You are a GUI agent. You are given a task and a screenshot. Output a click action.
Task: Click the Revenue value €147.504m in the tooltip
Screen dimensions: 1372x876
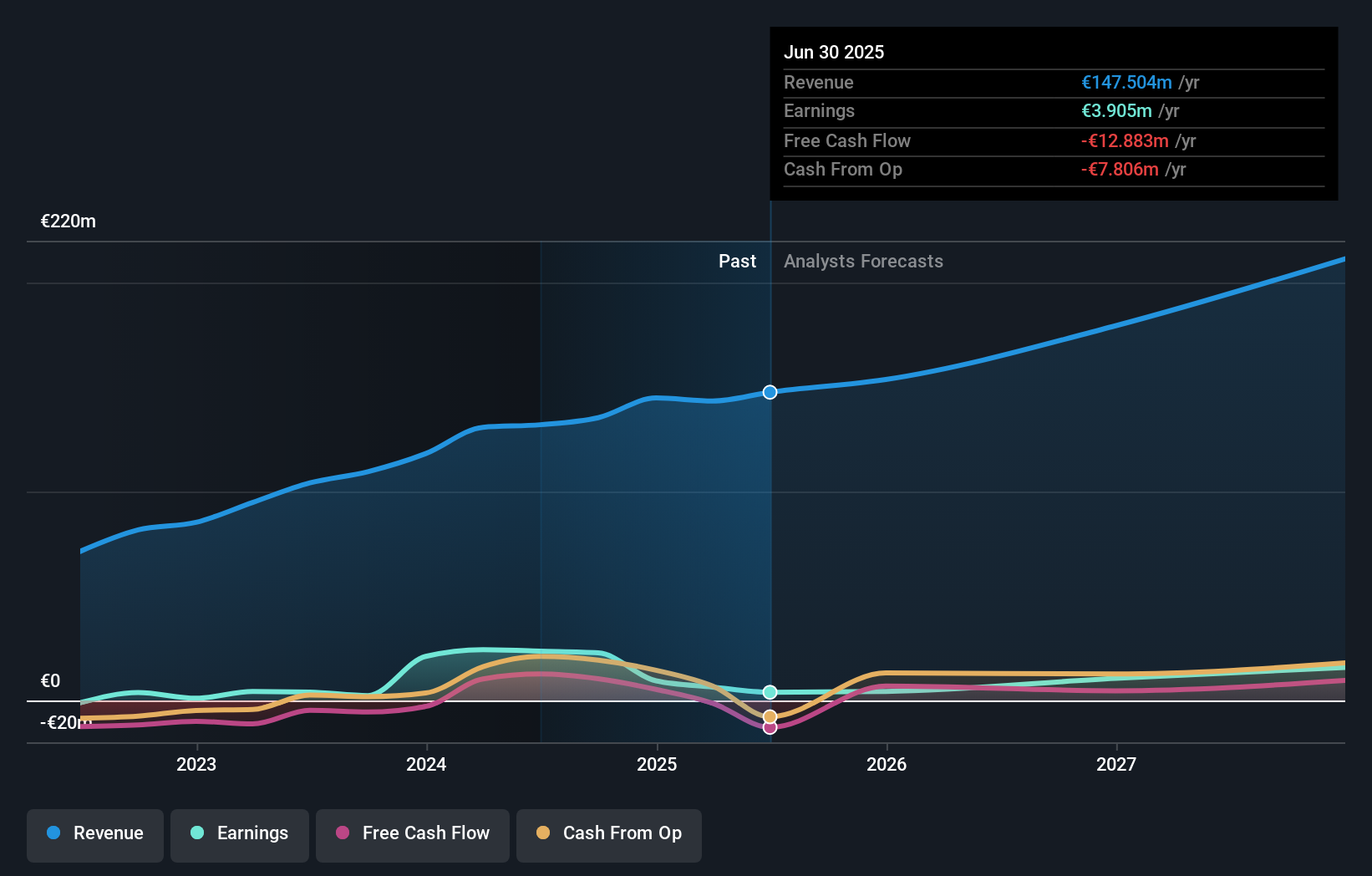[1126, 82]
